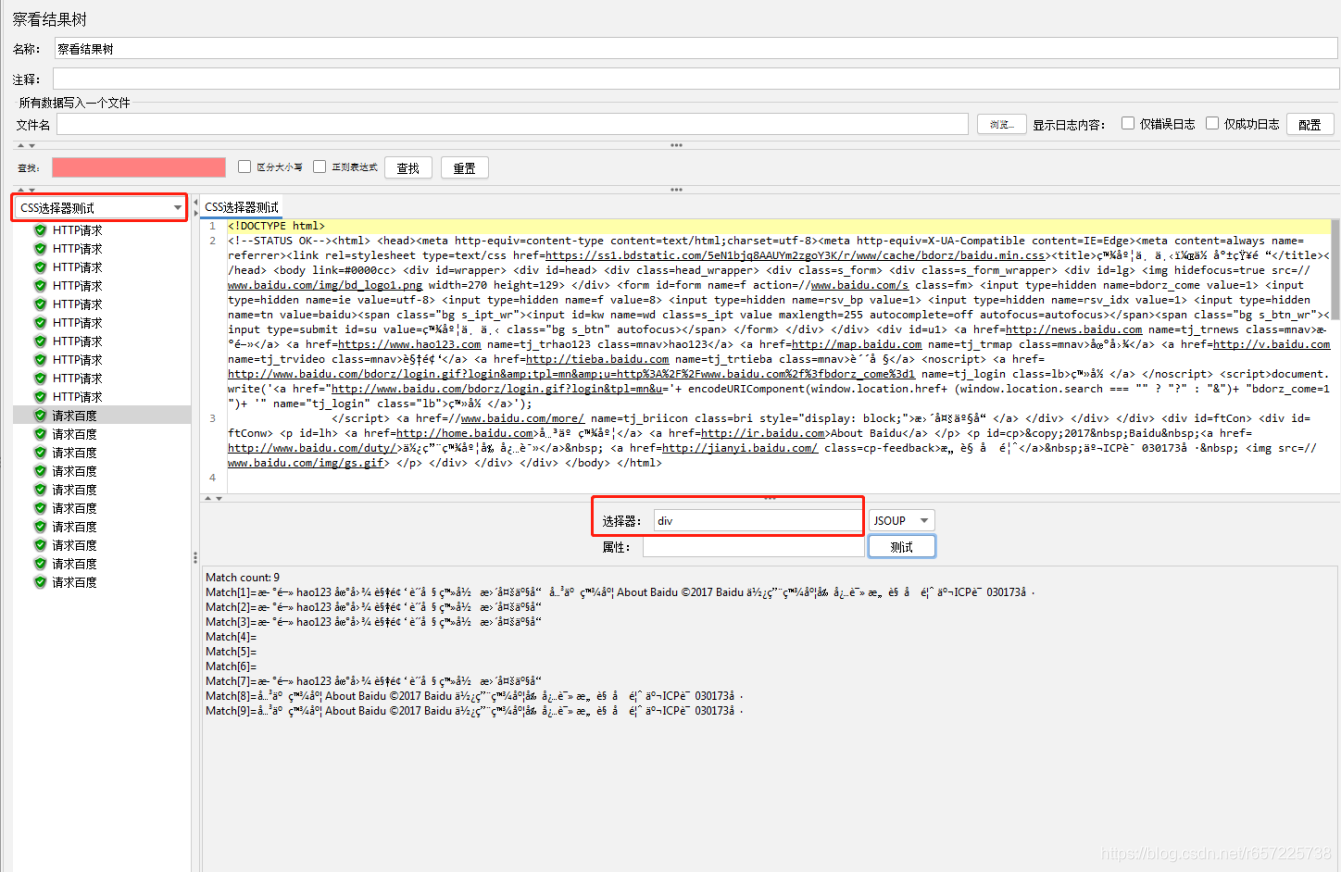Open the https://www.hao123.com link

[411, 344]
